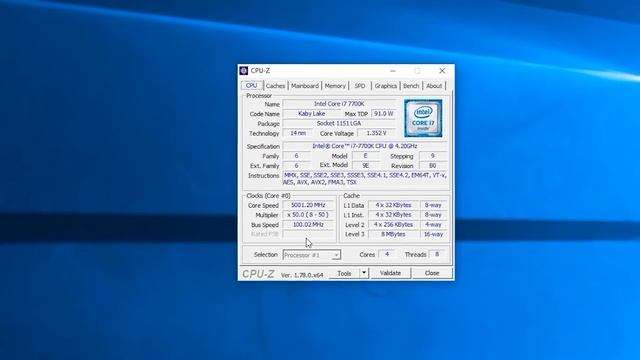Click the Level 2 value 4 x 256 KBytes
640x360 pixels.
point(393,224)
